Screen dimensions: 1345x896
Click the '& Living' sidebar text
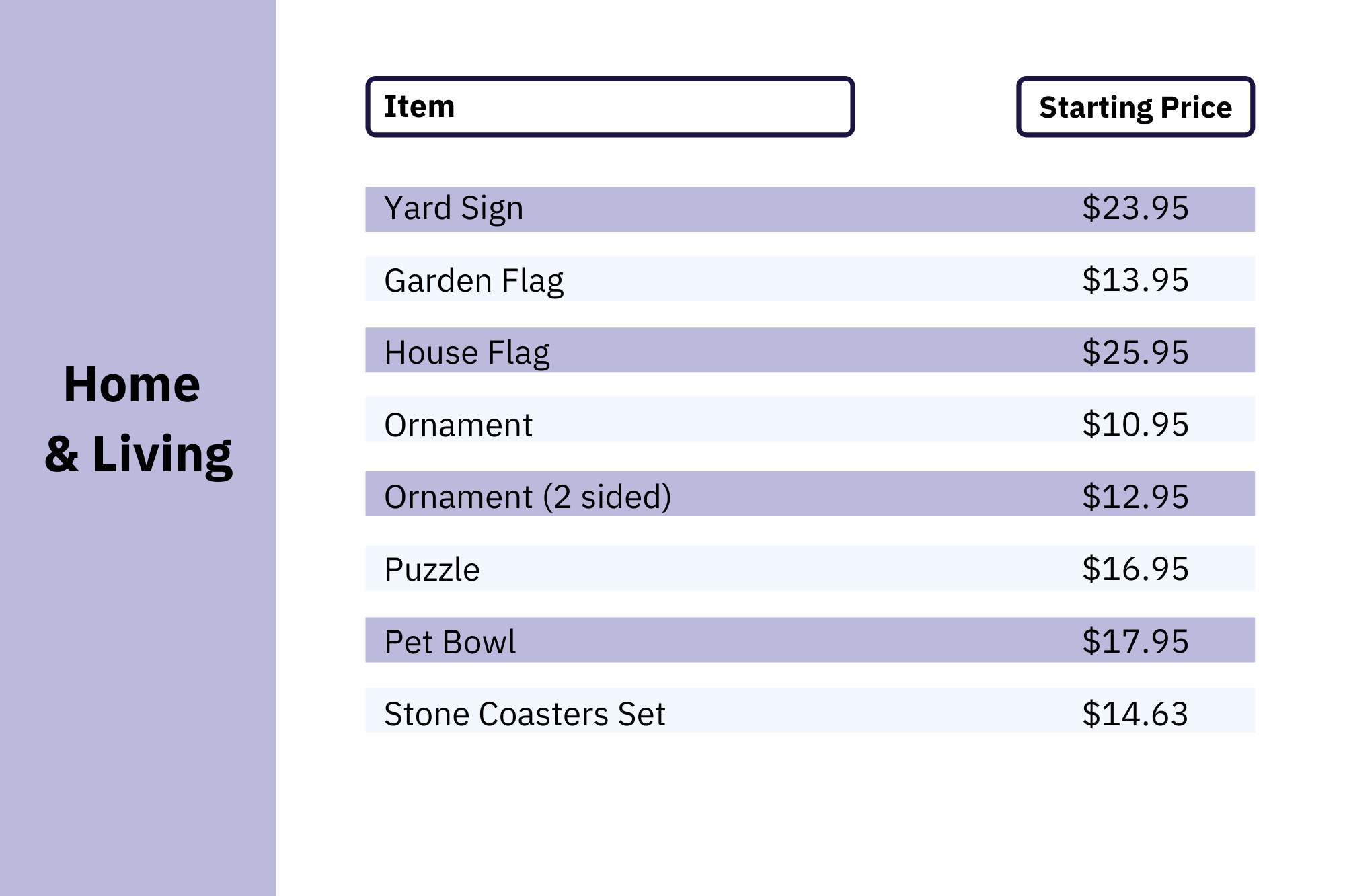point(139,454)
